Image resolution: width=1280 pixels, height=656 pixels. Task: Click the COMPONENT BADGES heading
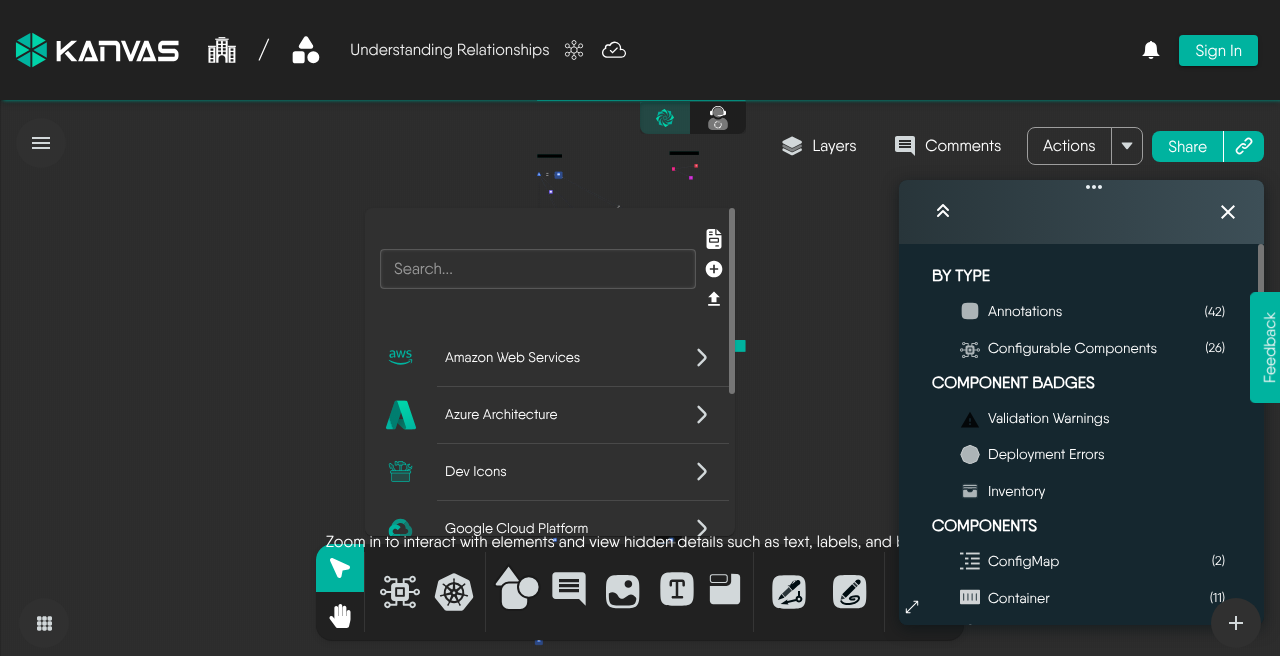[1013, 383]
